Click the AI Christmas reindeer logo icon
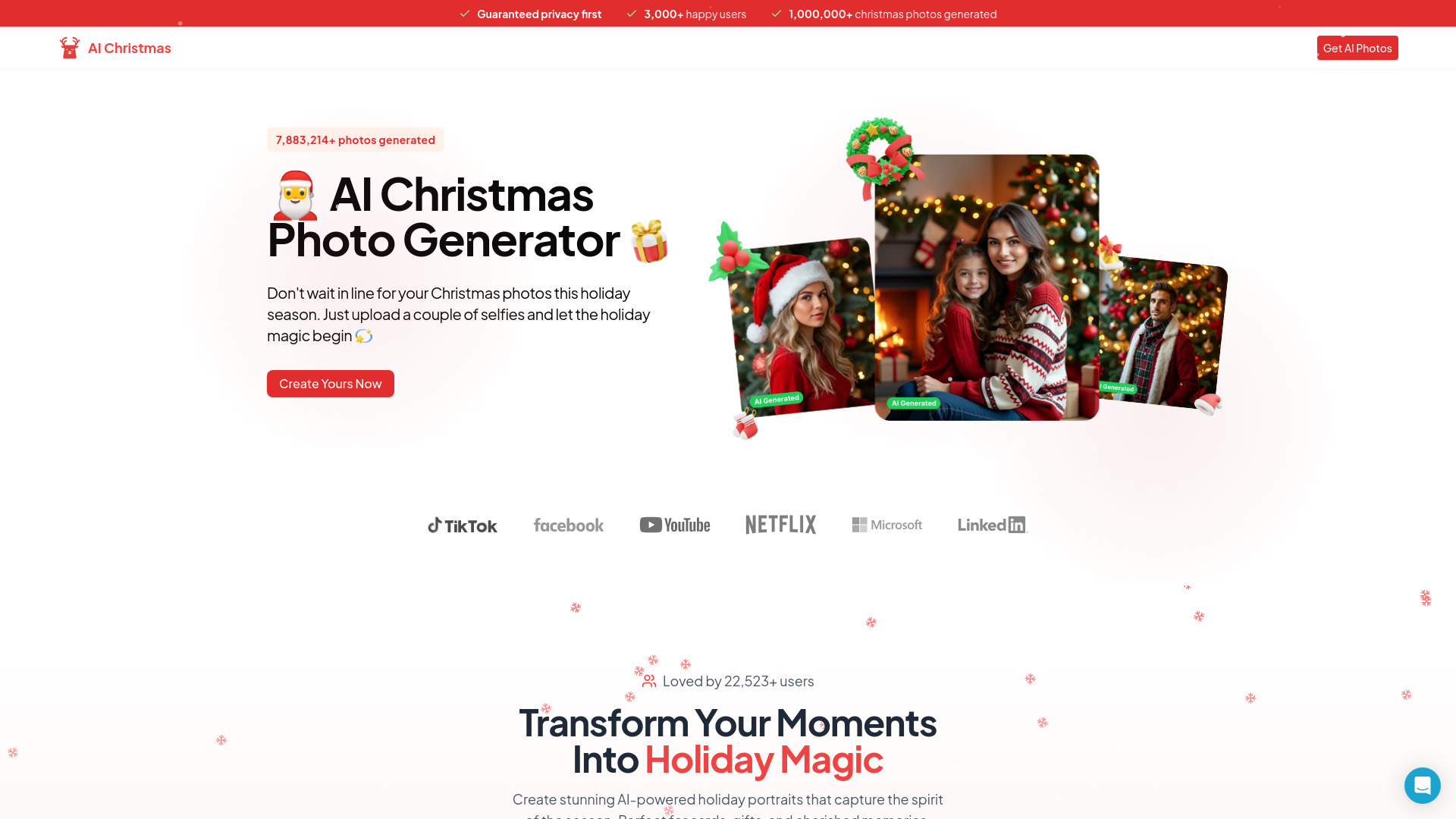1456x819 pixels. pos(69,47)
